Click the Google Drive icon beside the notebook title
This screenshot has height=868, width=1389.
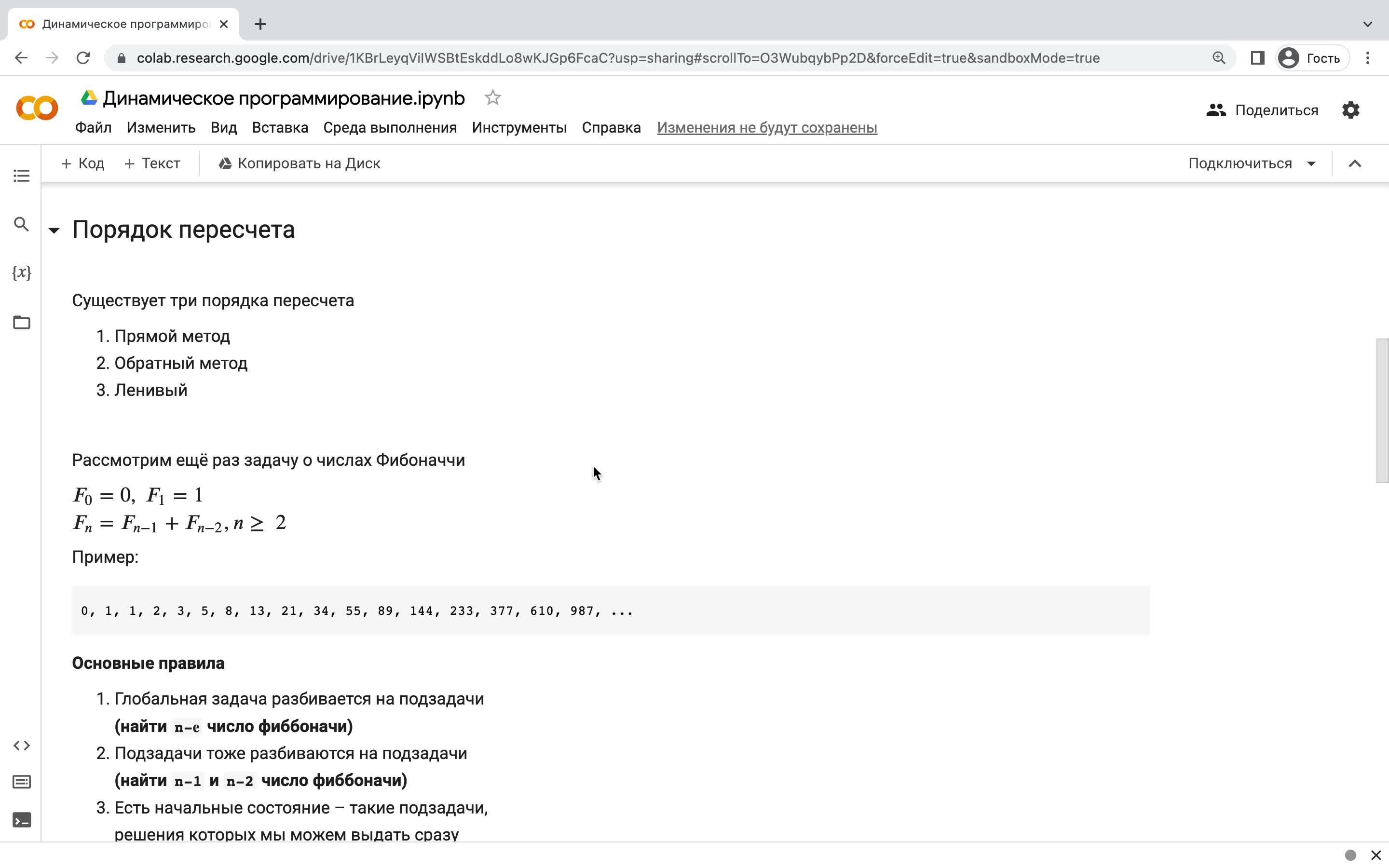(x=88, y=97)
